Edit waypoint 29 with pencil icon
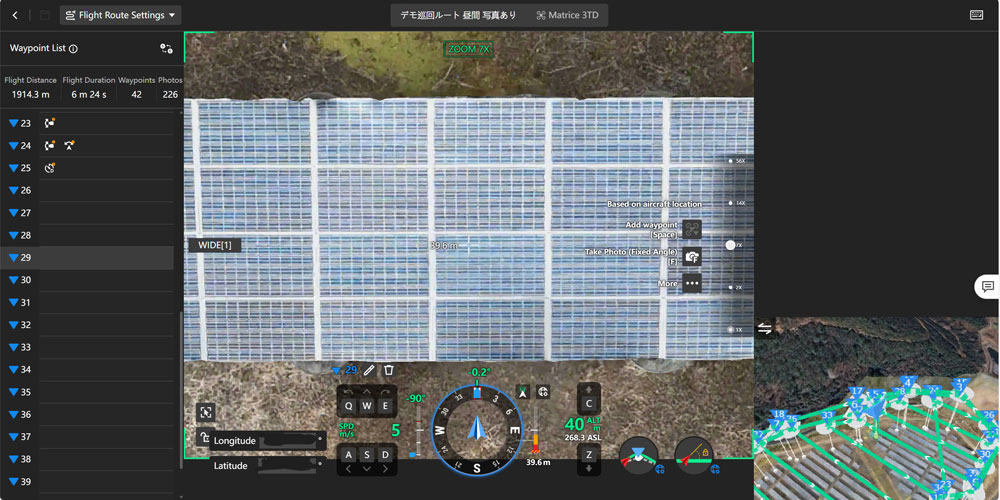Image resolution: width=1000 pixels, height=500 pixels. click(369, 370)
